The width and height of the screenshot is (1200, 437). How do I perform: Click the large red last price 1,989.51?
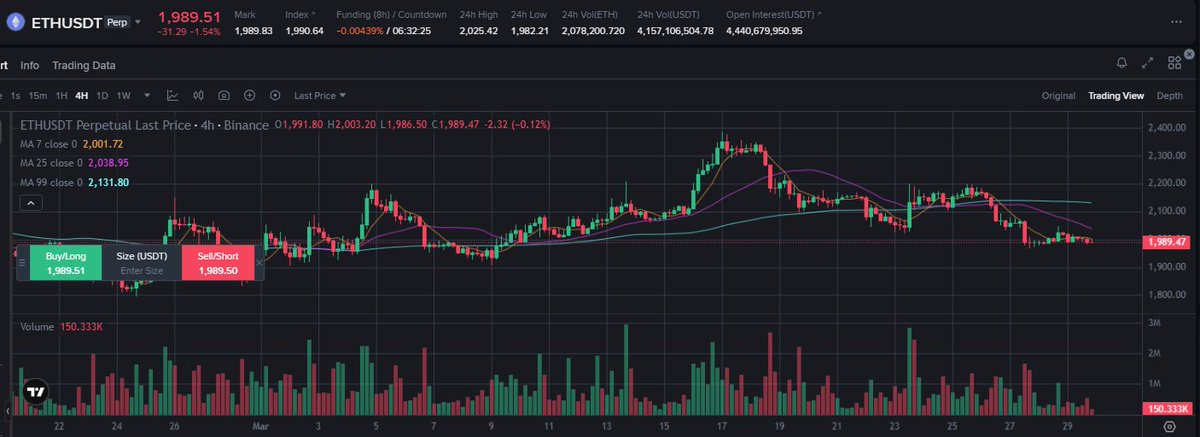[189, 17]
